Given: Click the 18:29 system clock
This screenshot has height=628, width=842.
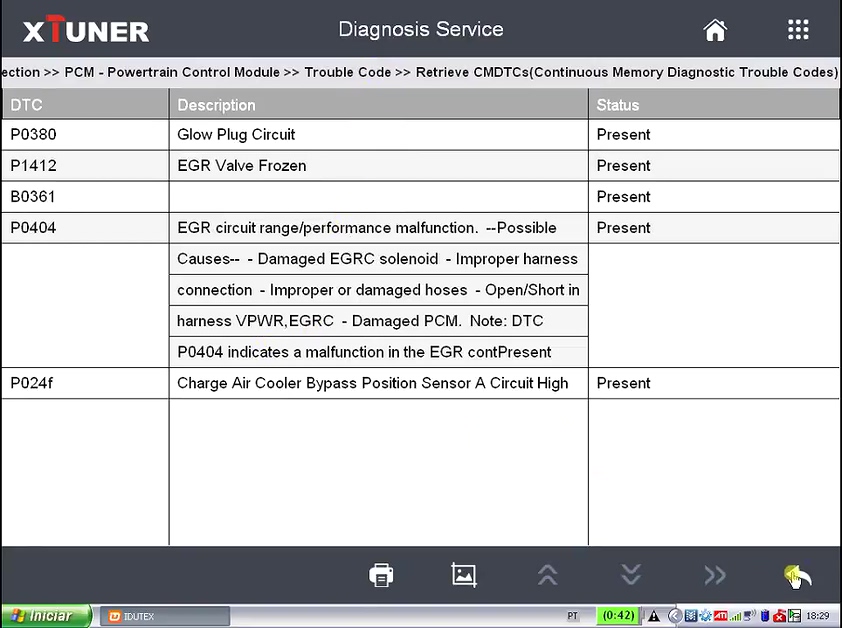Looking at the screenshot, I should pos(817,616).
